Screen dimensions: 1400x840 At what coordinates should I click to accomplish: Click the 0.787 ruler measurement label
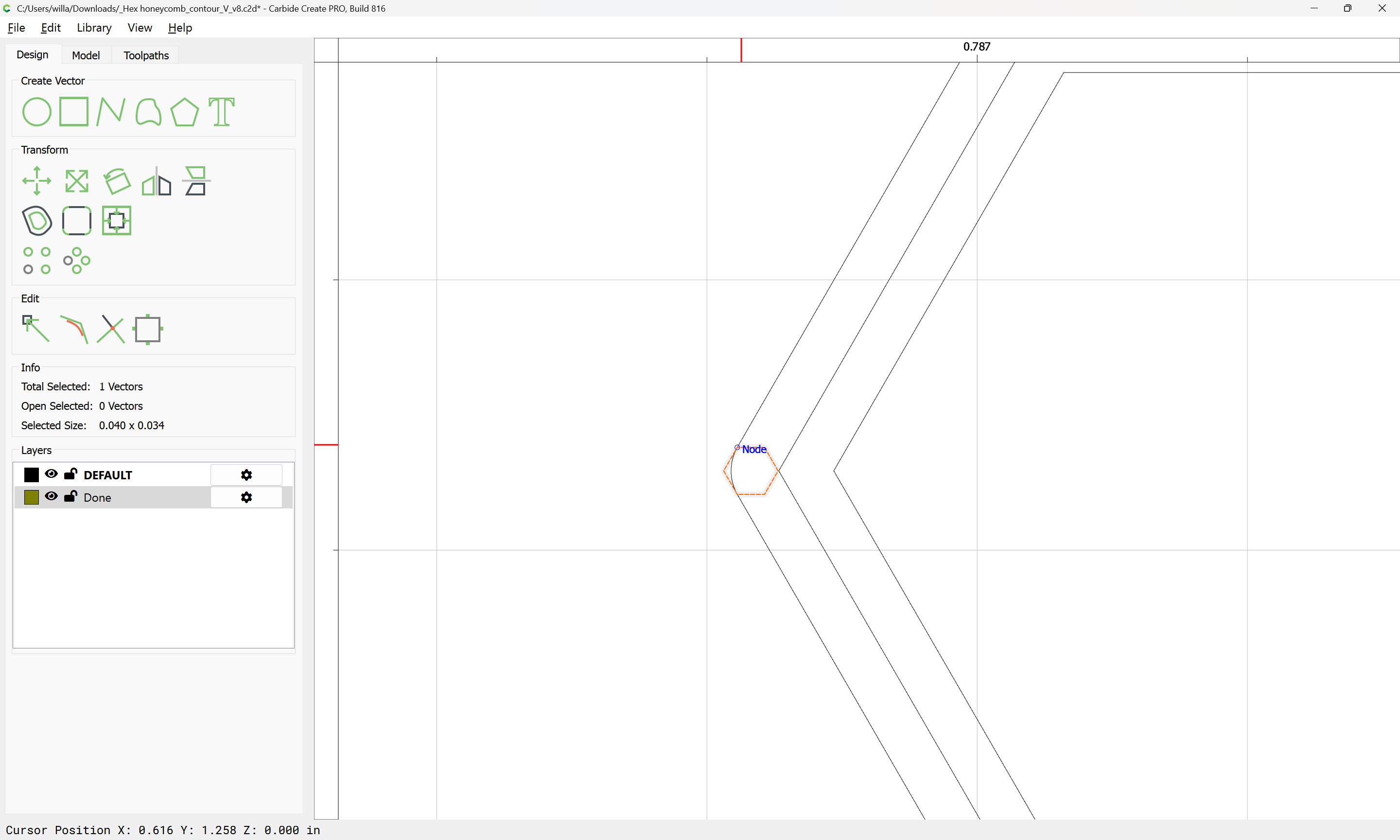[977, 46]
